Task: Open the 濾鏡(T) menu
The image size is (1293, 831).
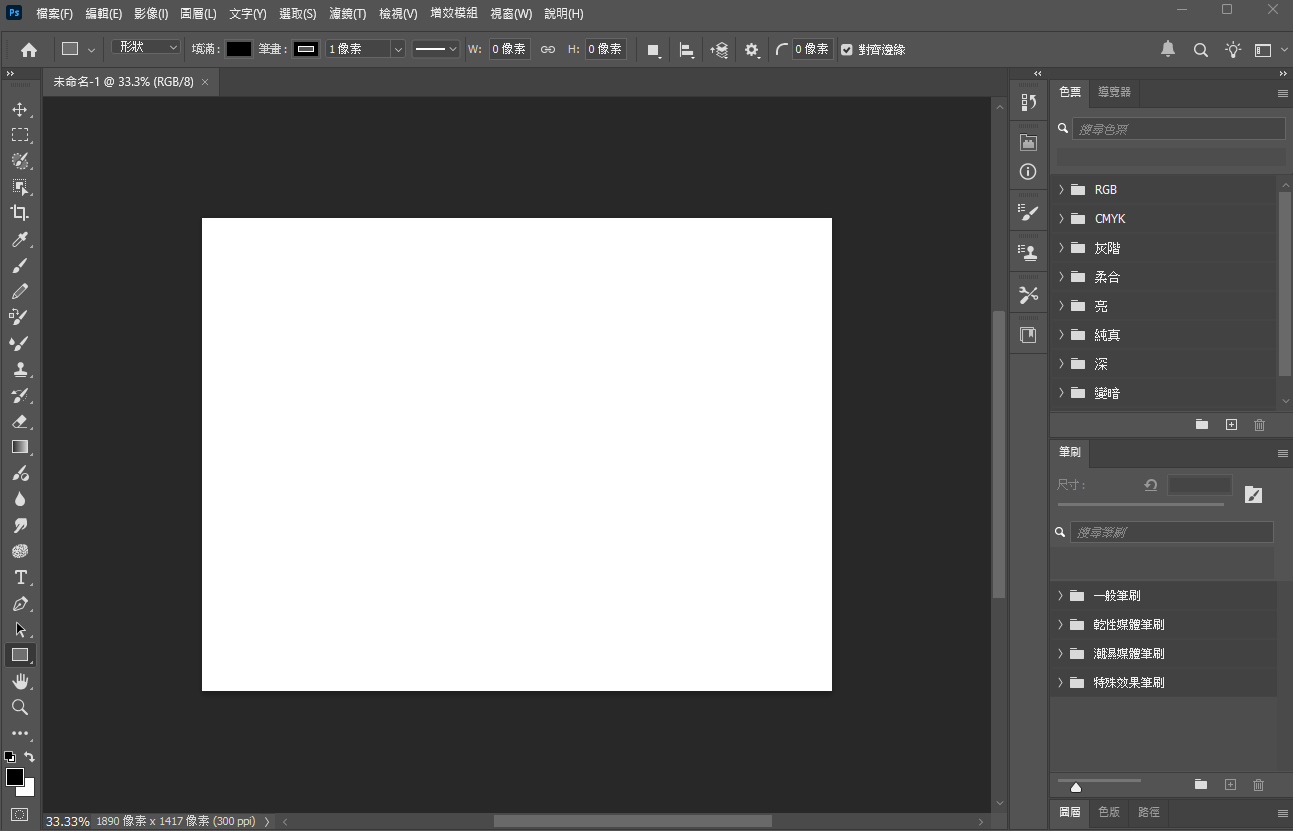Action: click(x=347, y=14)
